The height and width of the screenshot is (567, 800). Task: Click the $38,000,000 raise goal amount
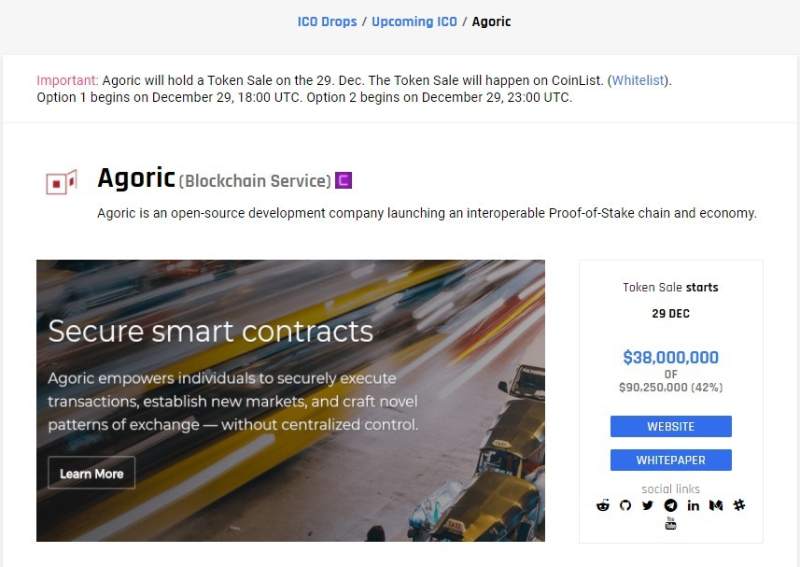click(x=671, y=357)
